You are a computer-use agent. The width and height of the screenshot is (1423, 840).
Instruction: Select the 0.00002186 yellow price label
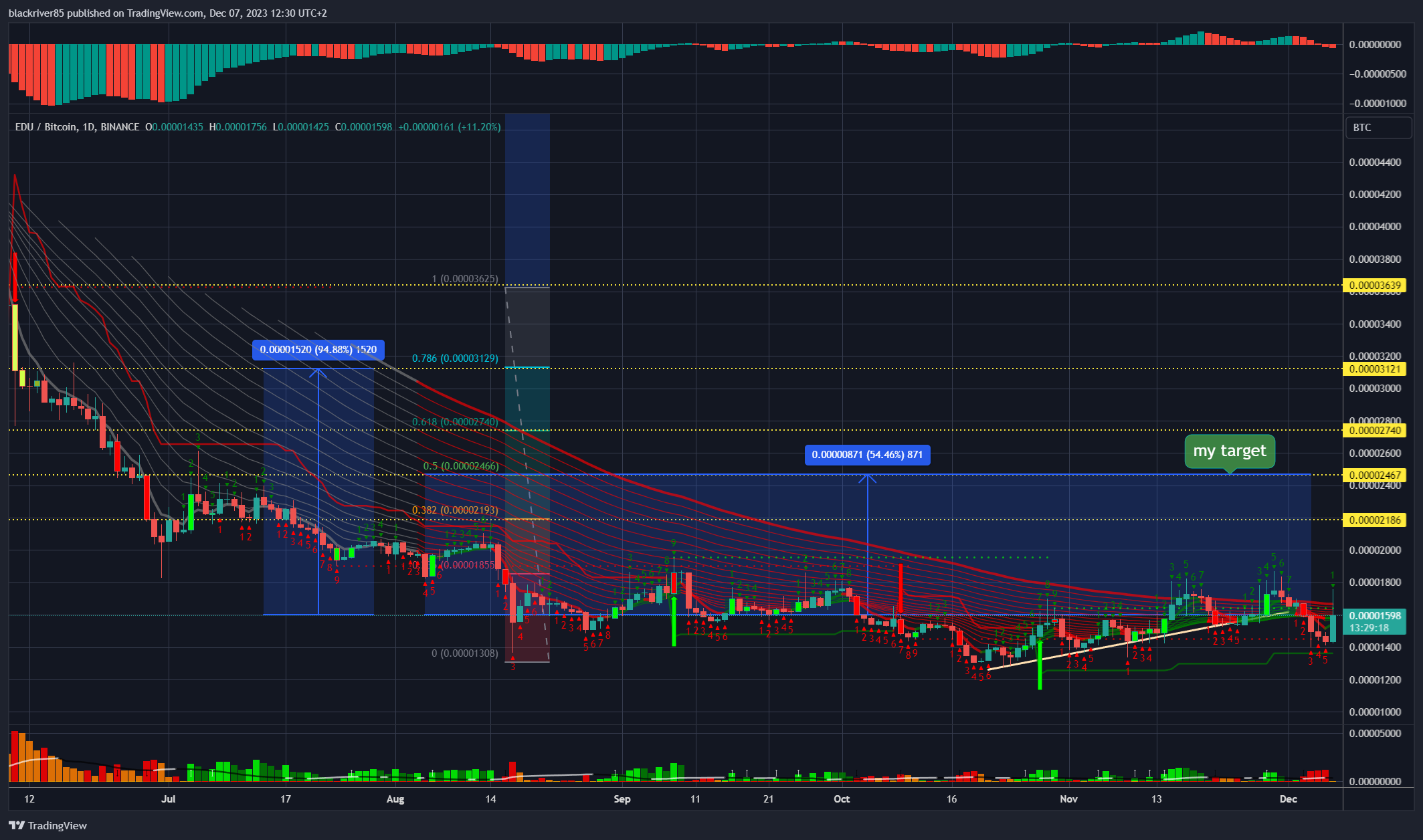click(1375, 520)
